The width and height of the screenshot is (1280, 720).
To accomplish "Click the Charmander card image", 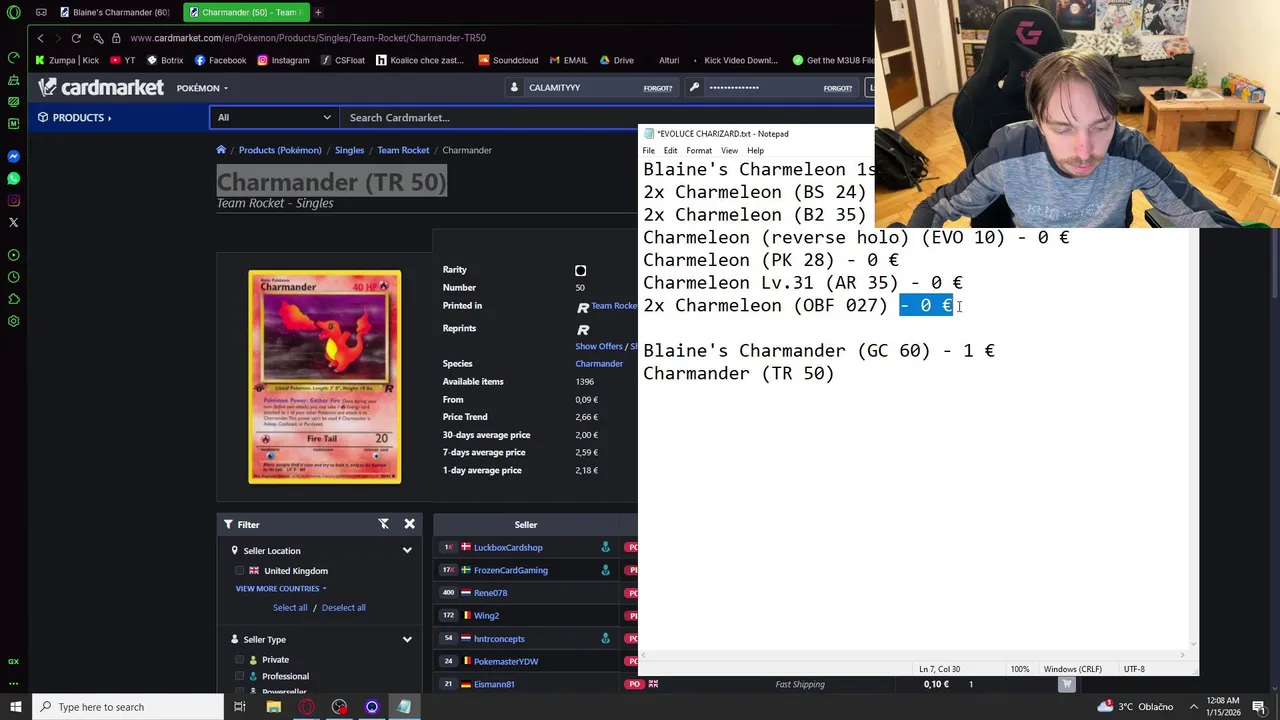I will pos(325,377).
